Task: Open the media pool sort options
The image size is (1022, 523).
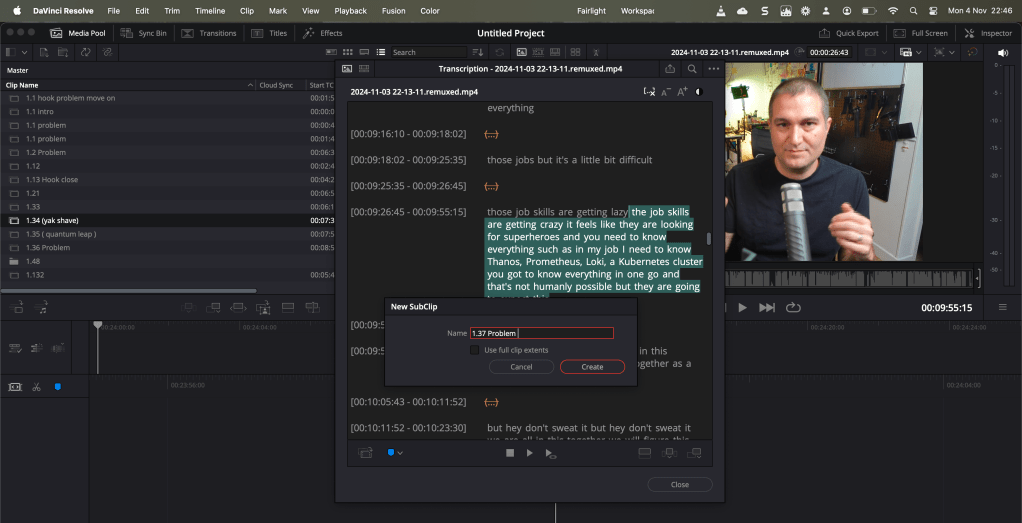Action: tap(478, 52)
